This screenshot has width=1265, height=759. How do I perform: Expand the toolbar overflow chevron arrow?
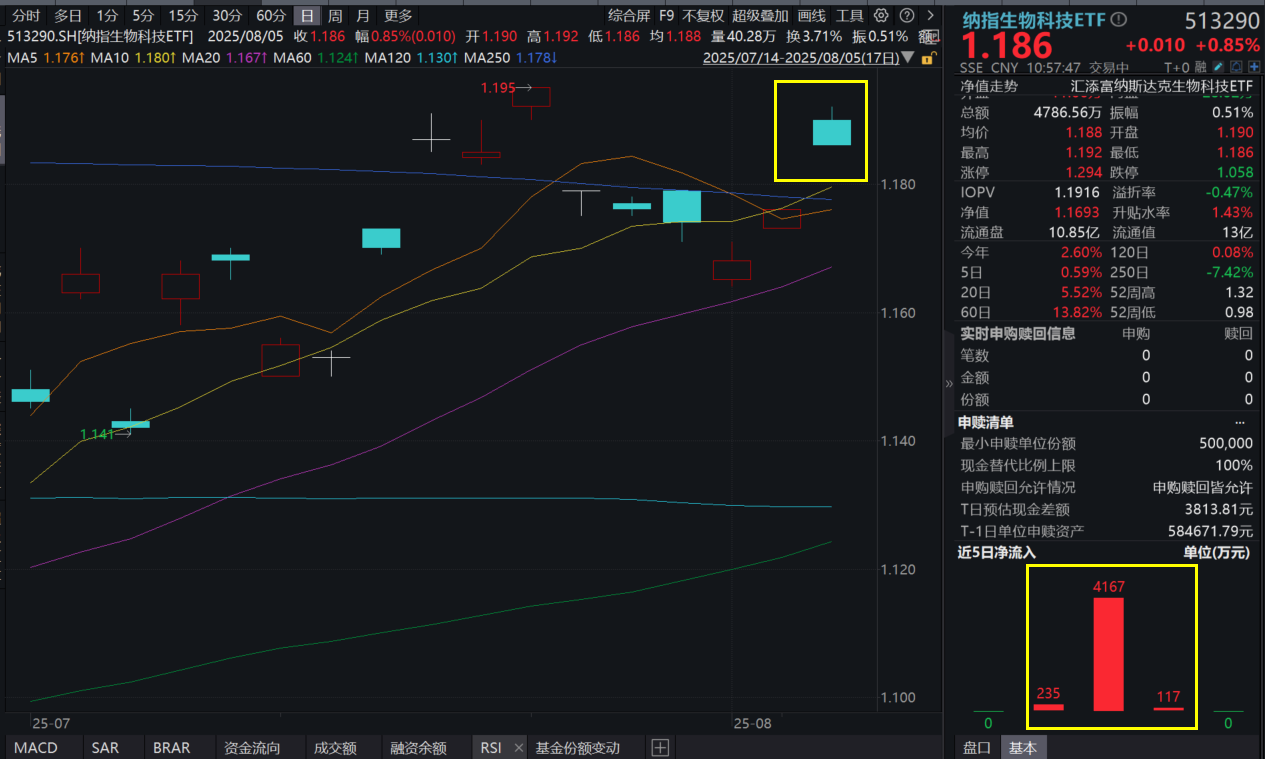pyautogui.click(x=930, y=14)
